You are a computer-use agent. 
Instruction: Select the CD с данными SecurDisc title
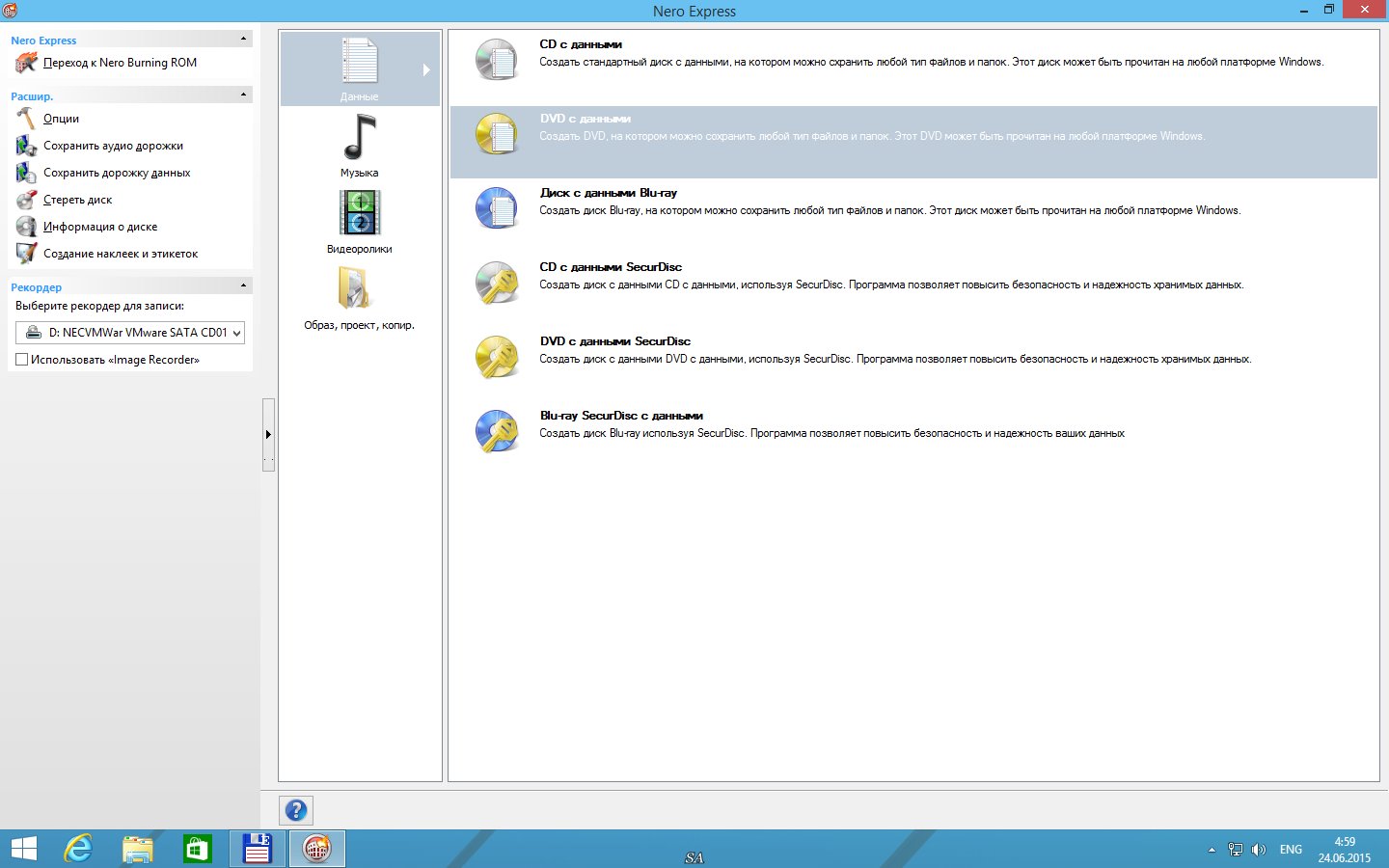tap(611, 267)
